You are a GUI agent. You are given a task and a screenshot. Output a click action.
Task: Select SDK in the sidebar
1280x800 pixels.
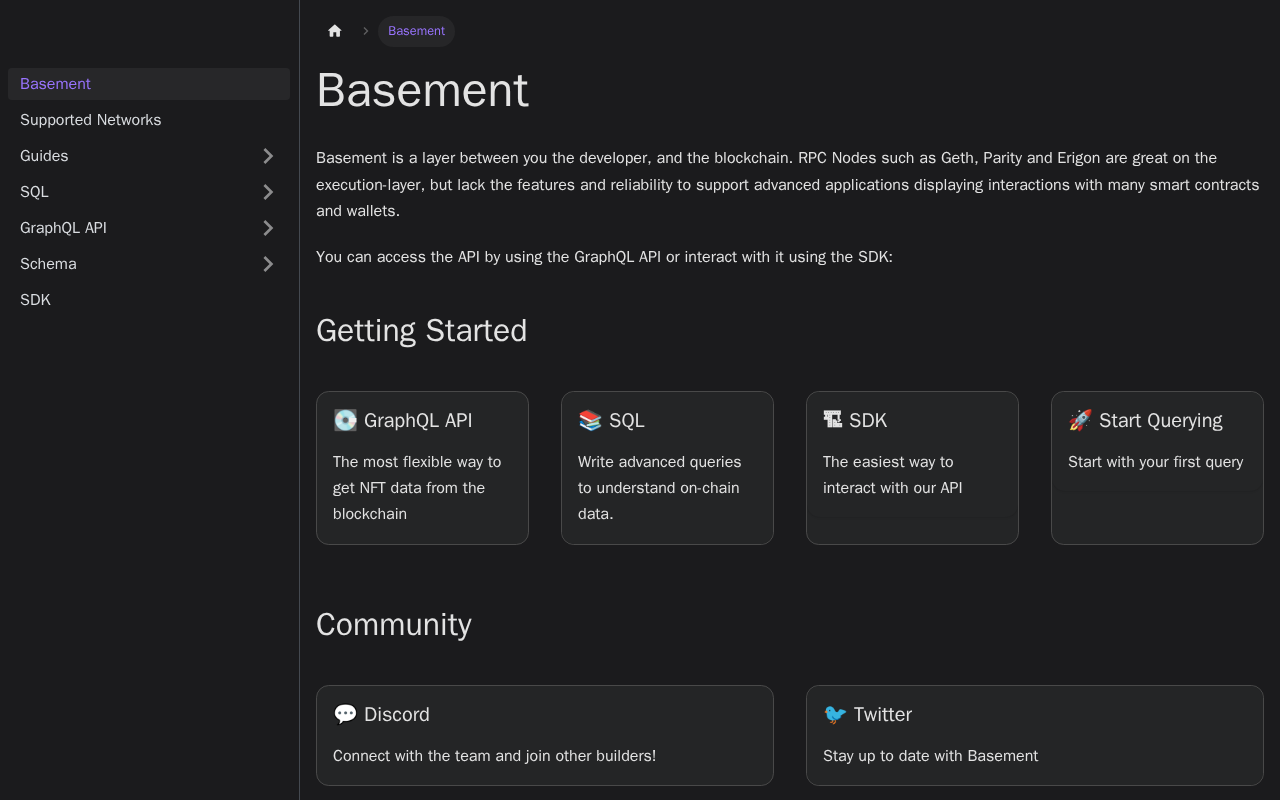36,300
